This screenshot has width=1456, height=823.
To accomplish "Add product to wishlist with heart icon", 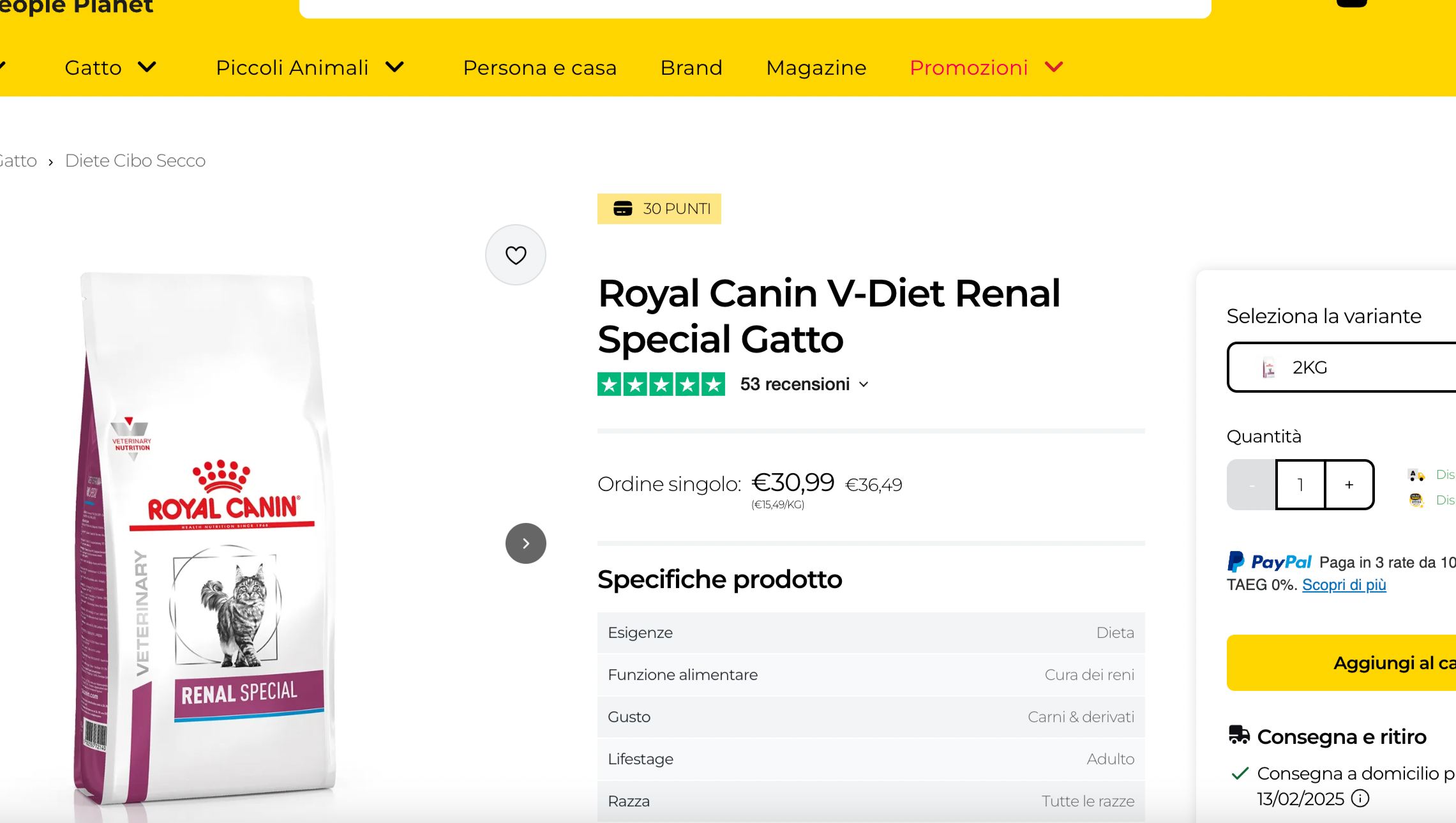I will click(516, 255).
